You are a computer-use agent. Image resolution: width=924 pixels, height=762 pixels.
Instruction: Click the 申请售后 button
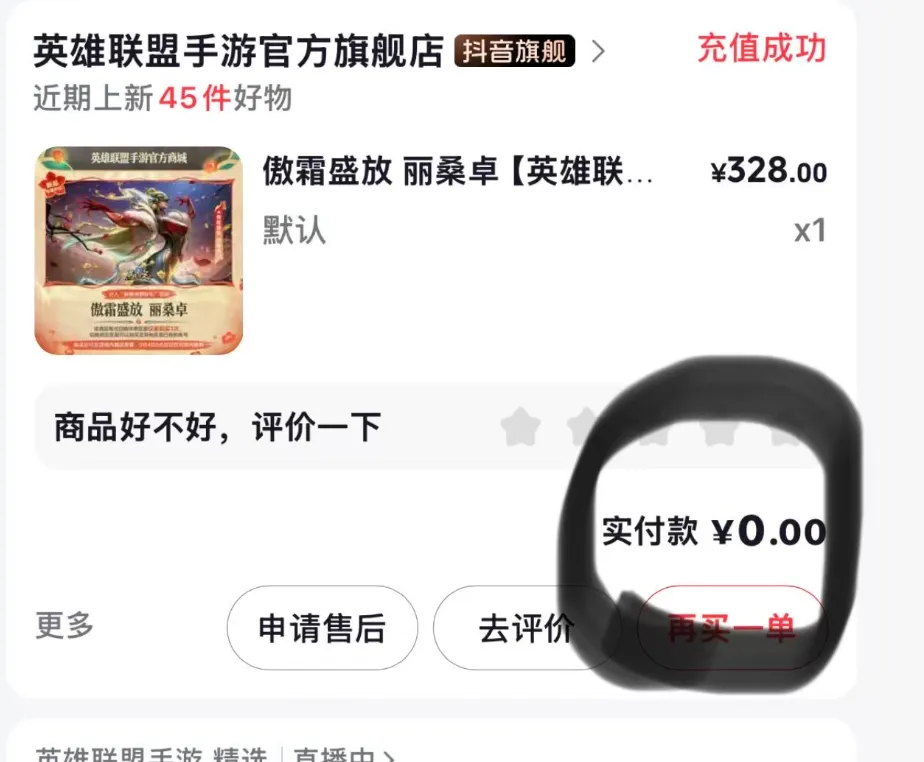coord(322,628)
